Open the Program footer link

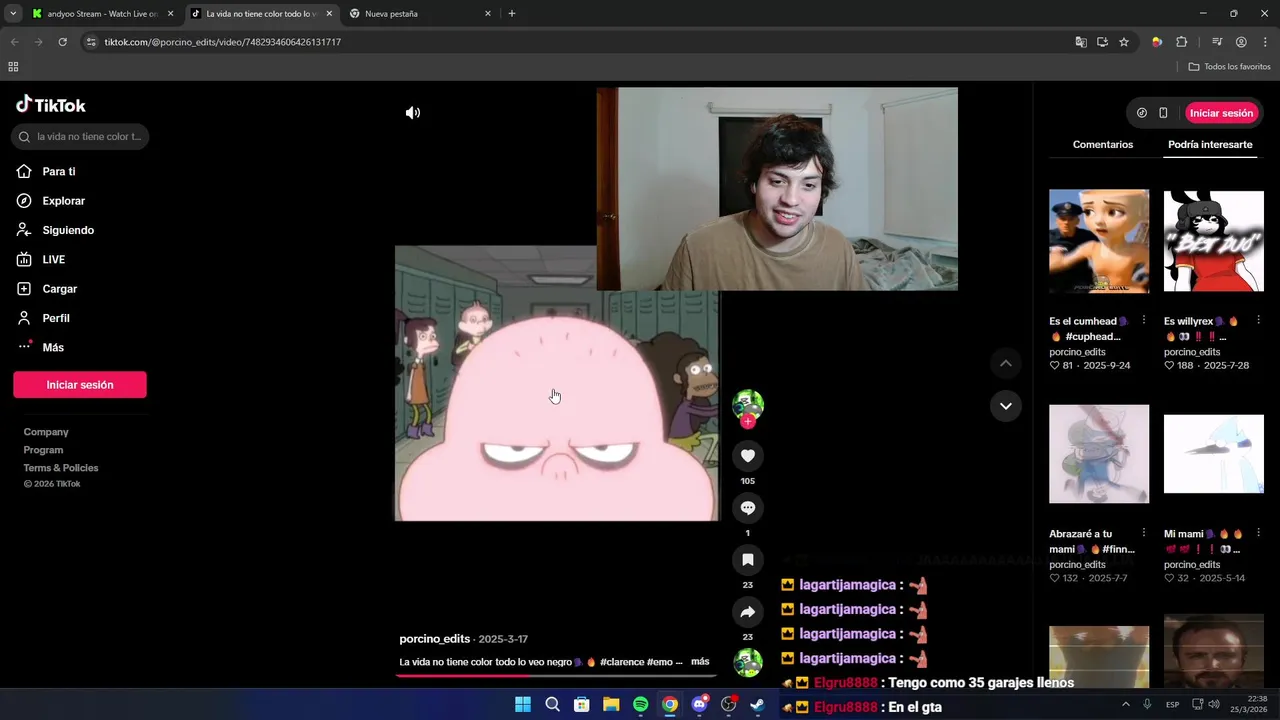coord(43,450)
